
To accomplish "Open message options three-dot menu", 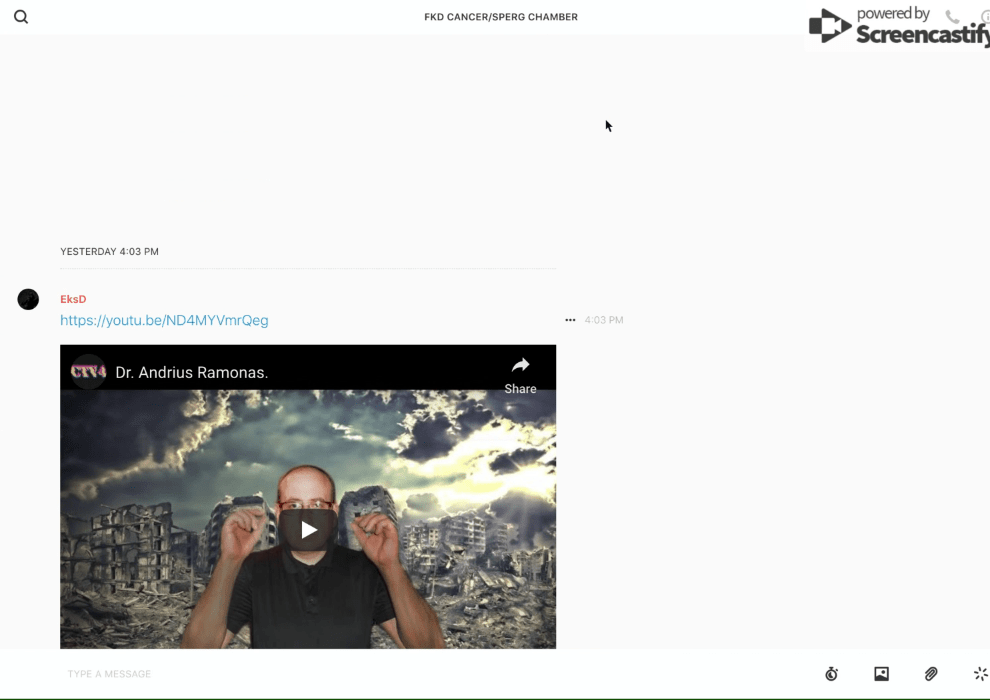I will [x=570, y=320].
